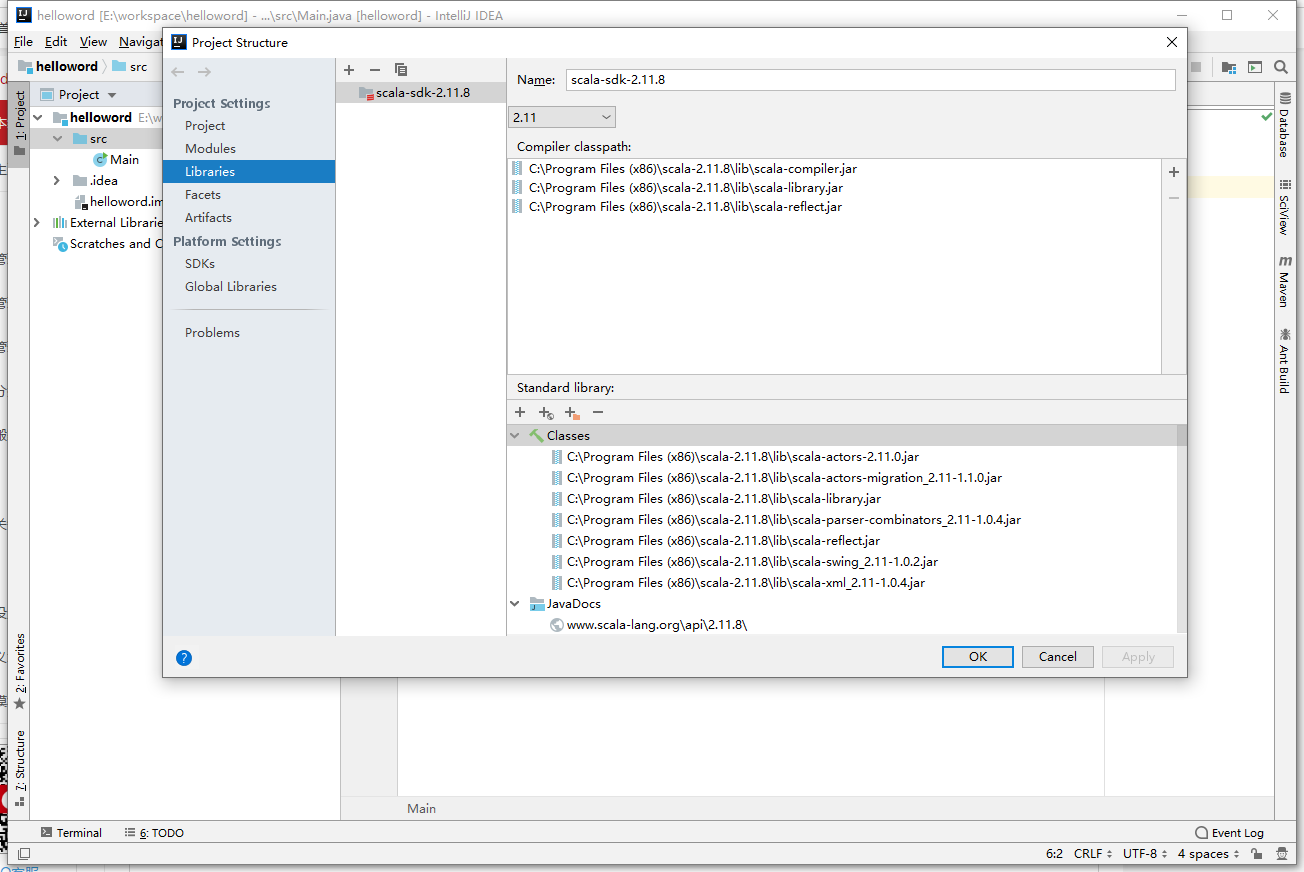Screen dimensions: 1304x872
Task: Remove selected library with minus icon
Action: pyautogui.click(x=375, y=70)
